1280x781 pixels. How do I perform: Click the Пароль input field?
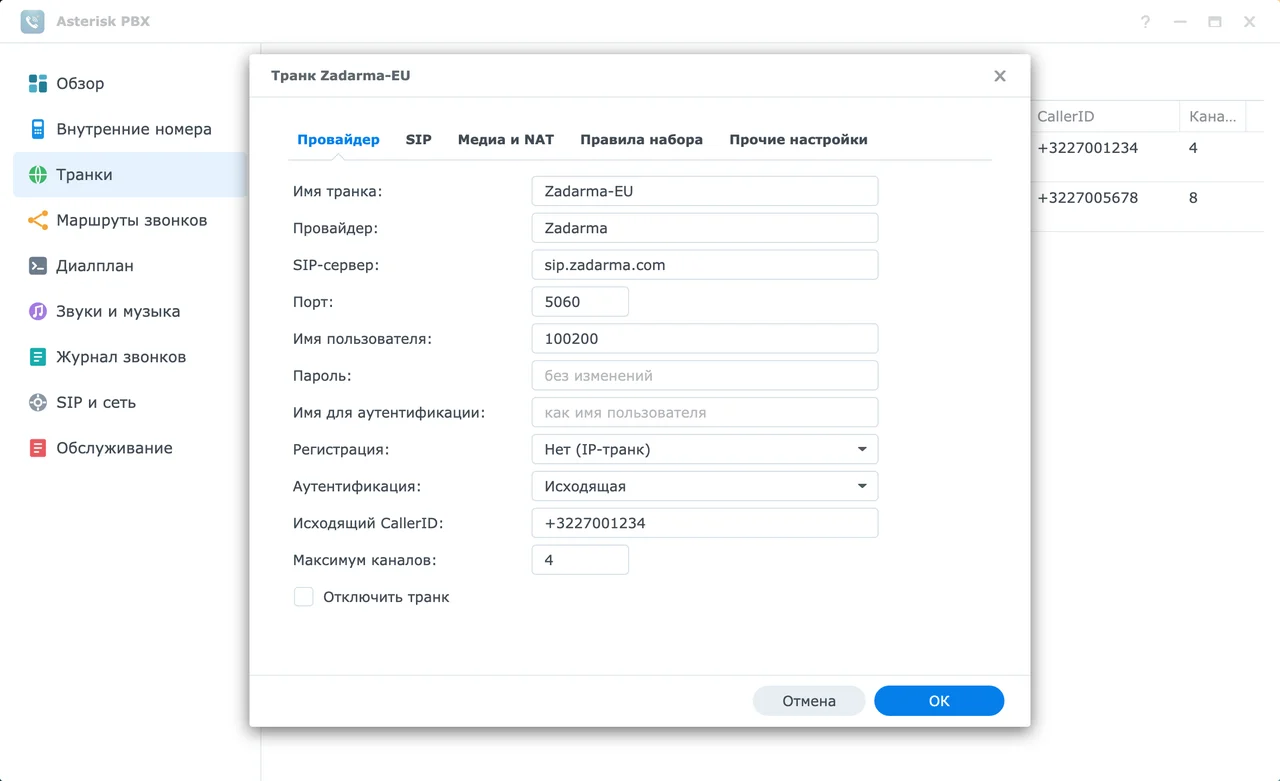point(705,376)
